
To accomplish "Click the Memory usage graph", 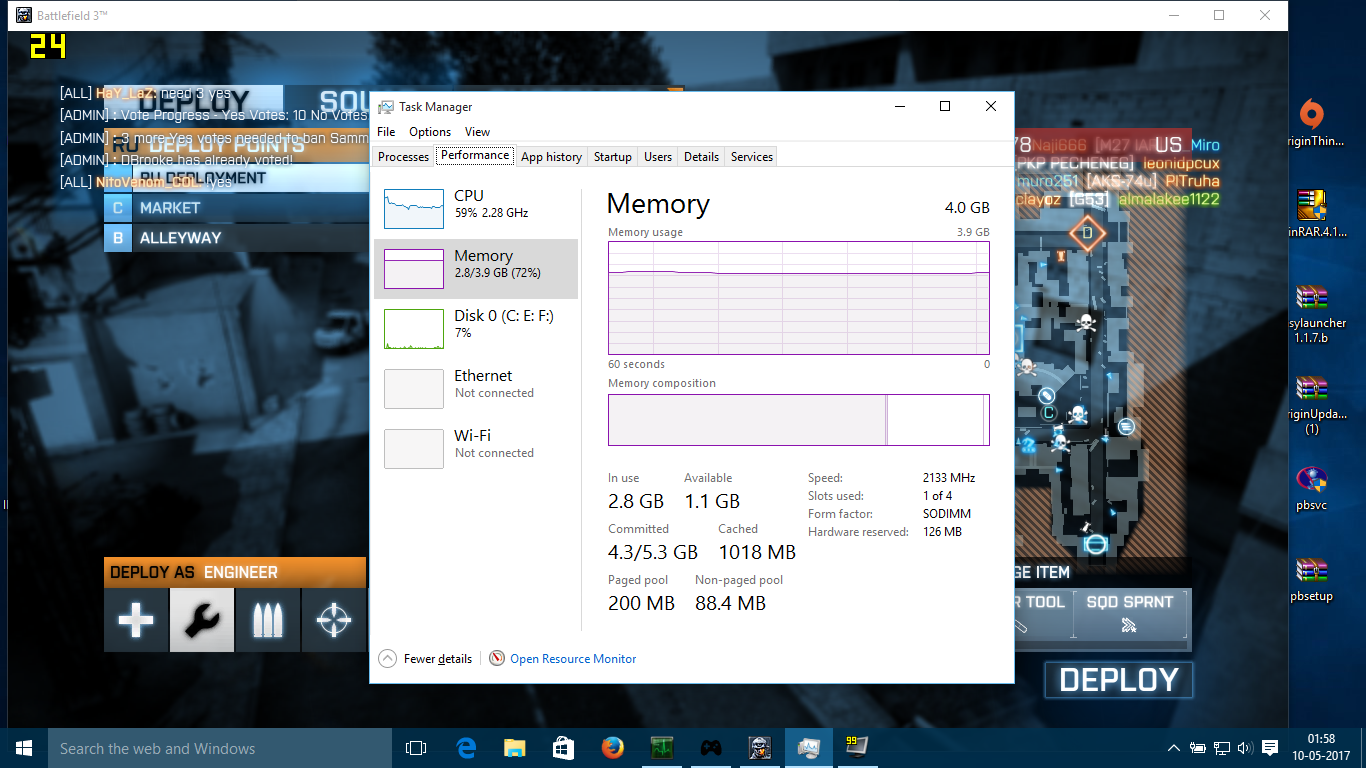I will (799, 297).
